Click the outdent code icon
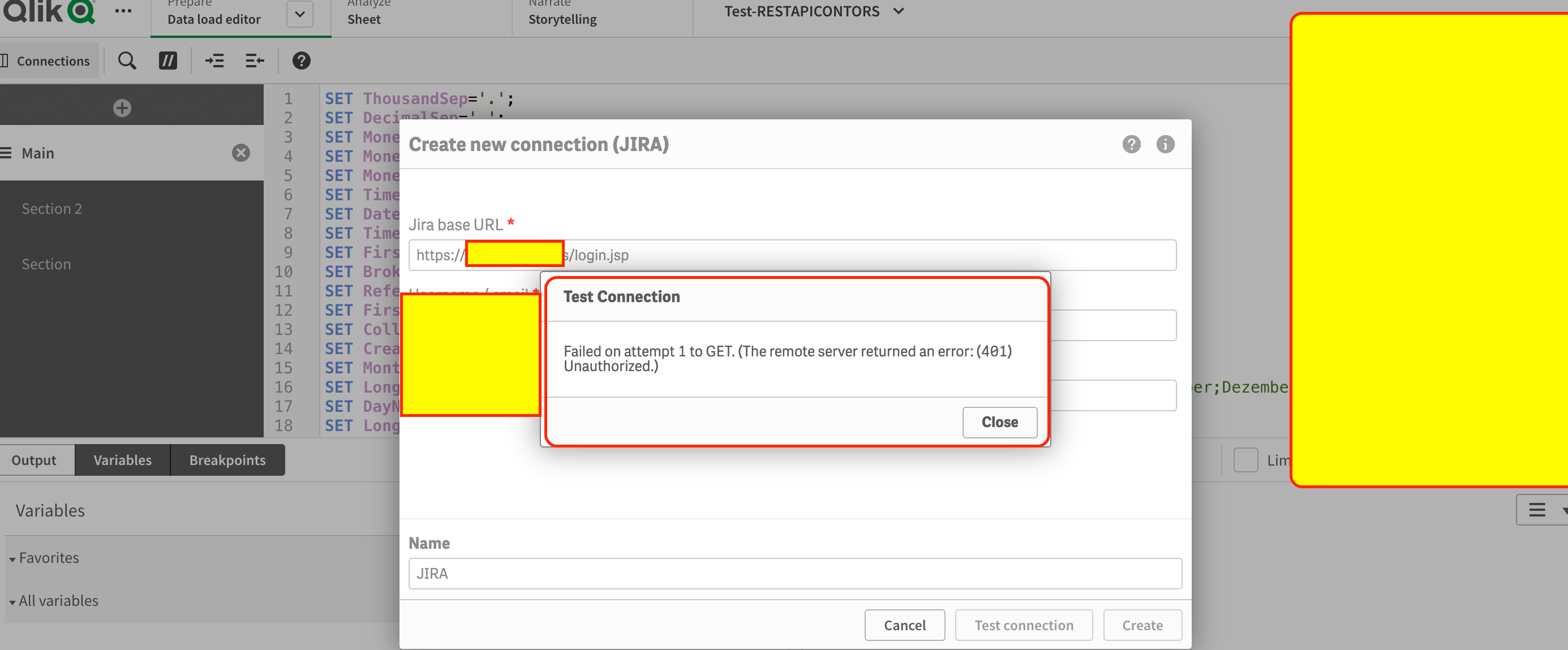1568x650 pixels. pos(255,61)
